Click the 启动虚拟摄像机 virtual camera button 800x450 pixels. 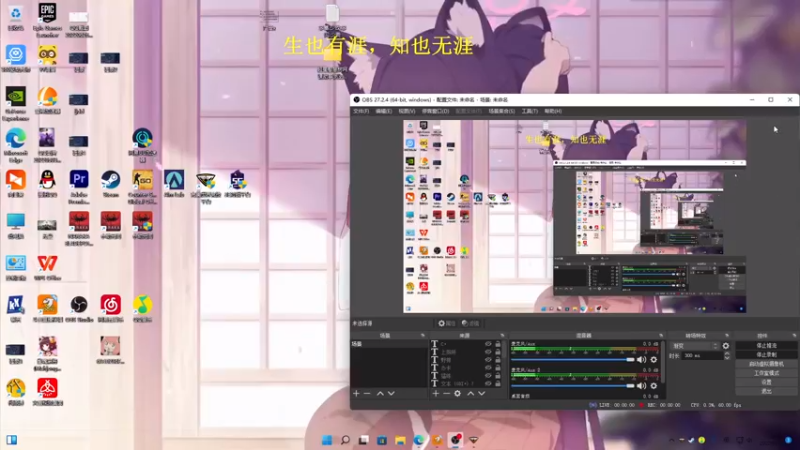pyautogui.click(x=766, y=364)
